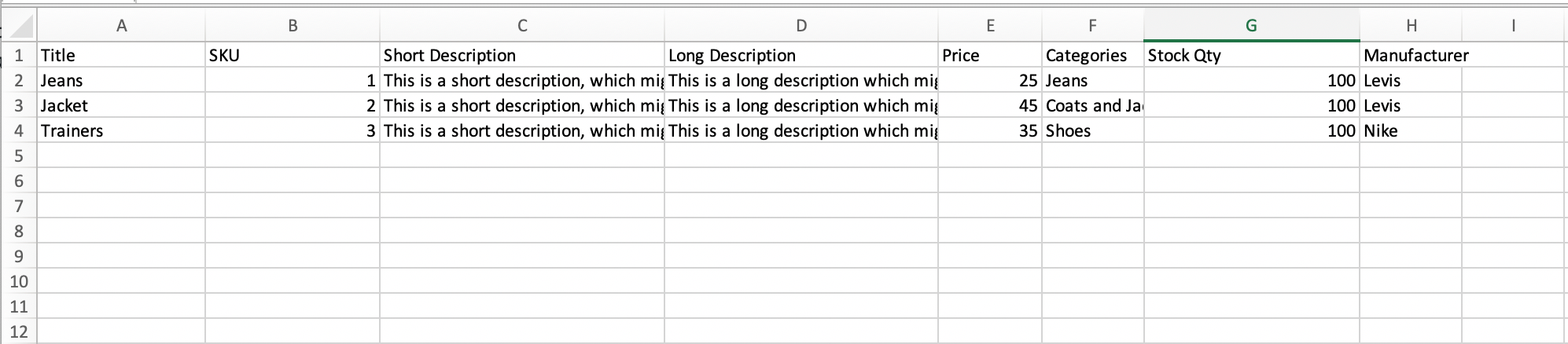The width and height of the screenshot is (1568, 344).
Task: Select column D header
Action: coord(801,26)
